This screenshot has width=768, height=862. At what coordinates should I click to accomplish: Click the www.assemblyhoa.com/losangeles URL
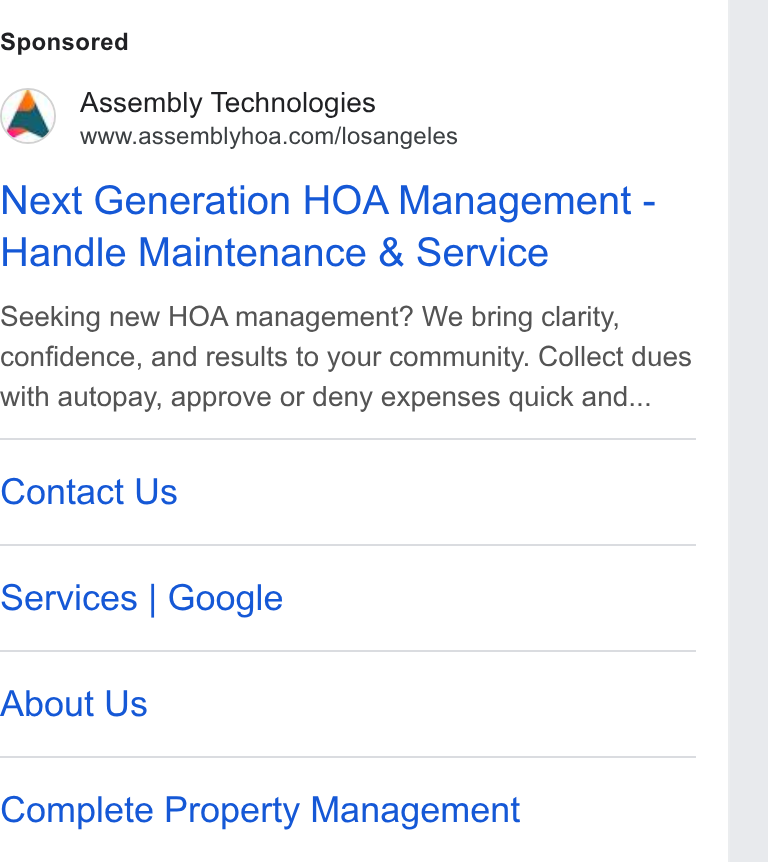(268, 137)
